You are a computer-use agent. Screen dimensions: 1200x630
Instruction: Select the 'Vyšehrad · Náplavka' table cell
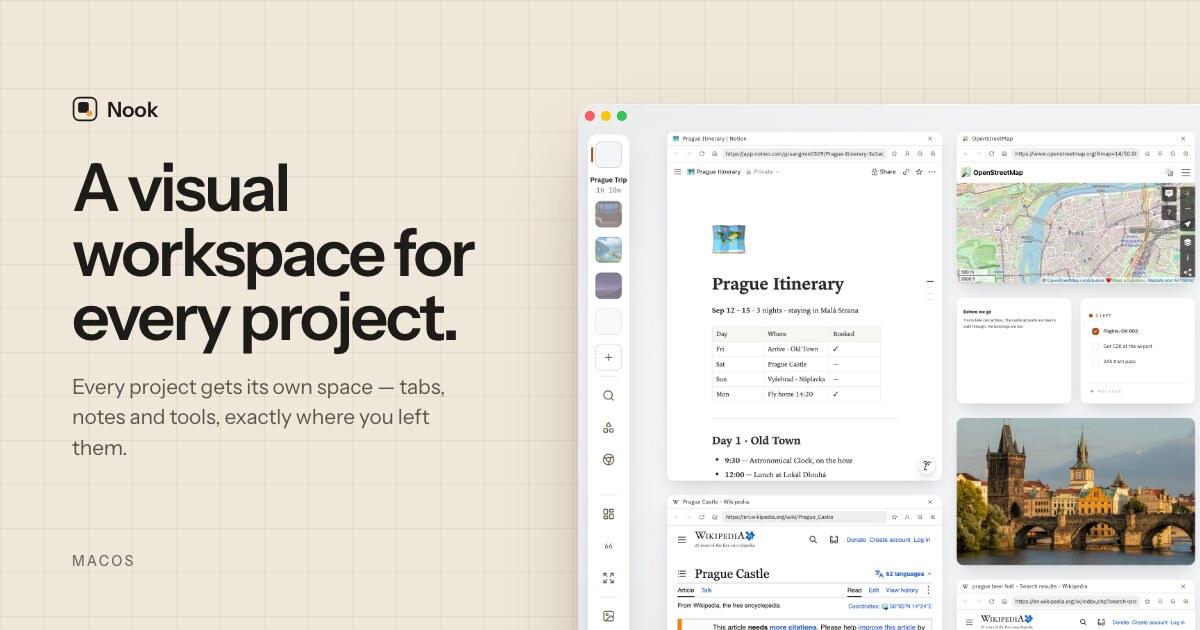pyautogui.click(x=796, y=379)
